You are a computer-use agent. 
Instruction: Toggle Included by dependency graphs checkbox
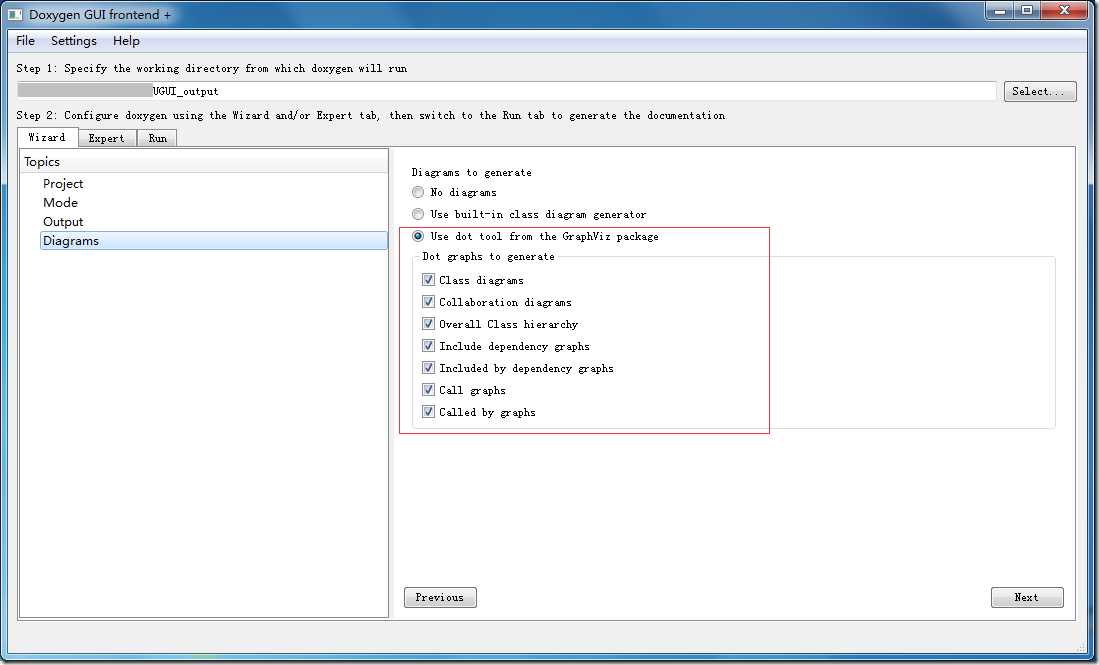428,368
